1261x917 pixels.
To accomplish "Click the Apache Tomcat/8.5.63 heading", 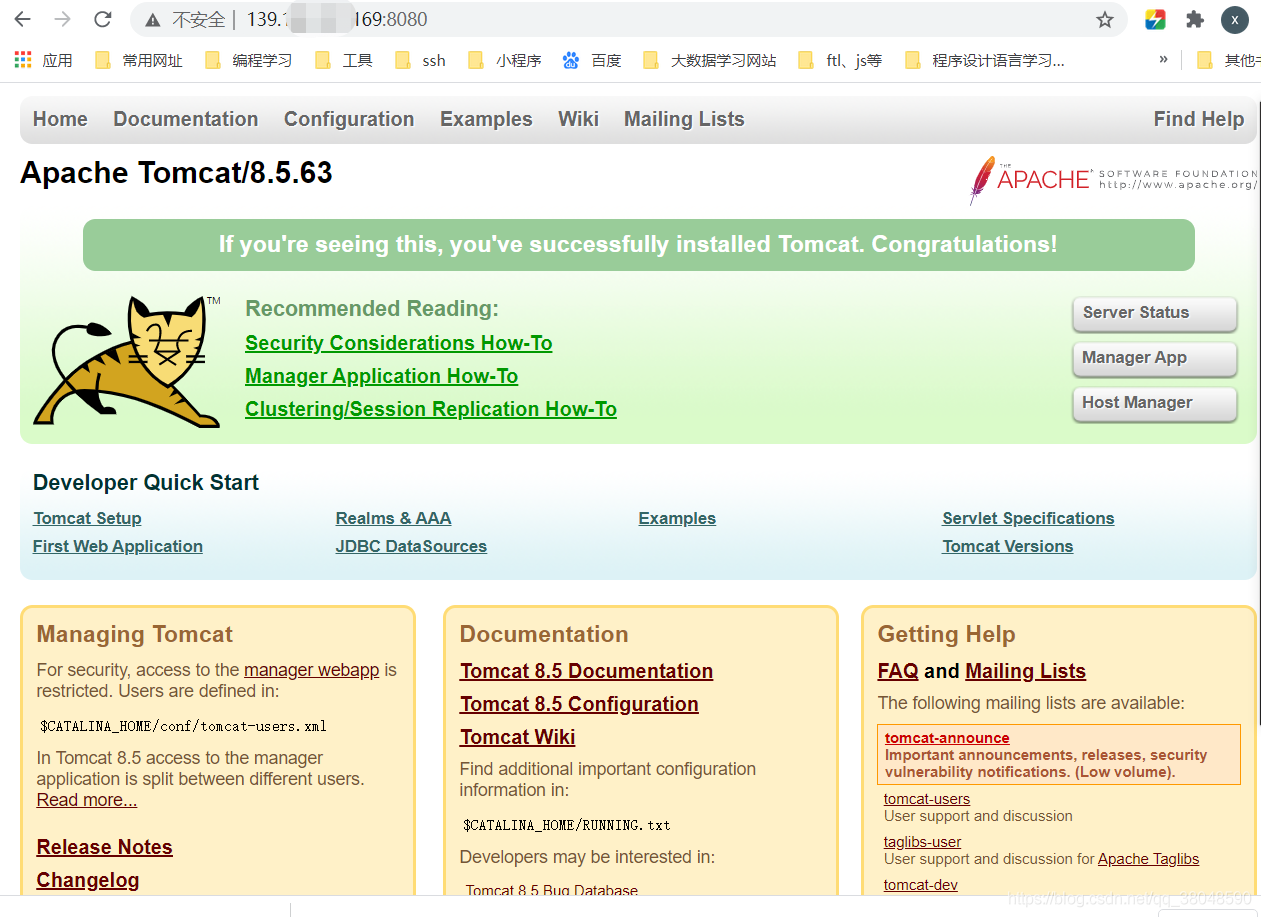I will (x=176, y=173).
